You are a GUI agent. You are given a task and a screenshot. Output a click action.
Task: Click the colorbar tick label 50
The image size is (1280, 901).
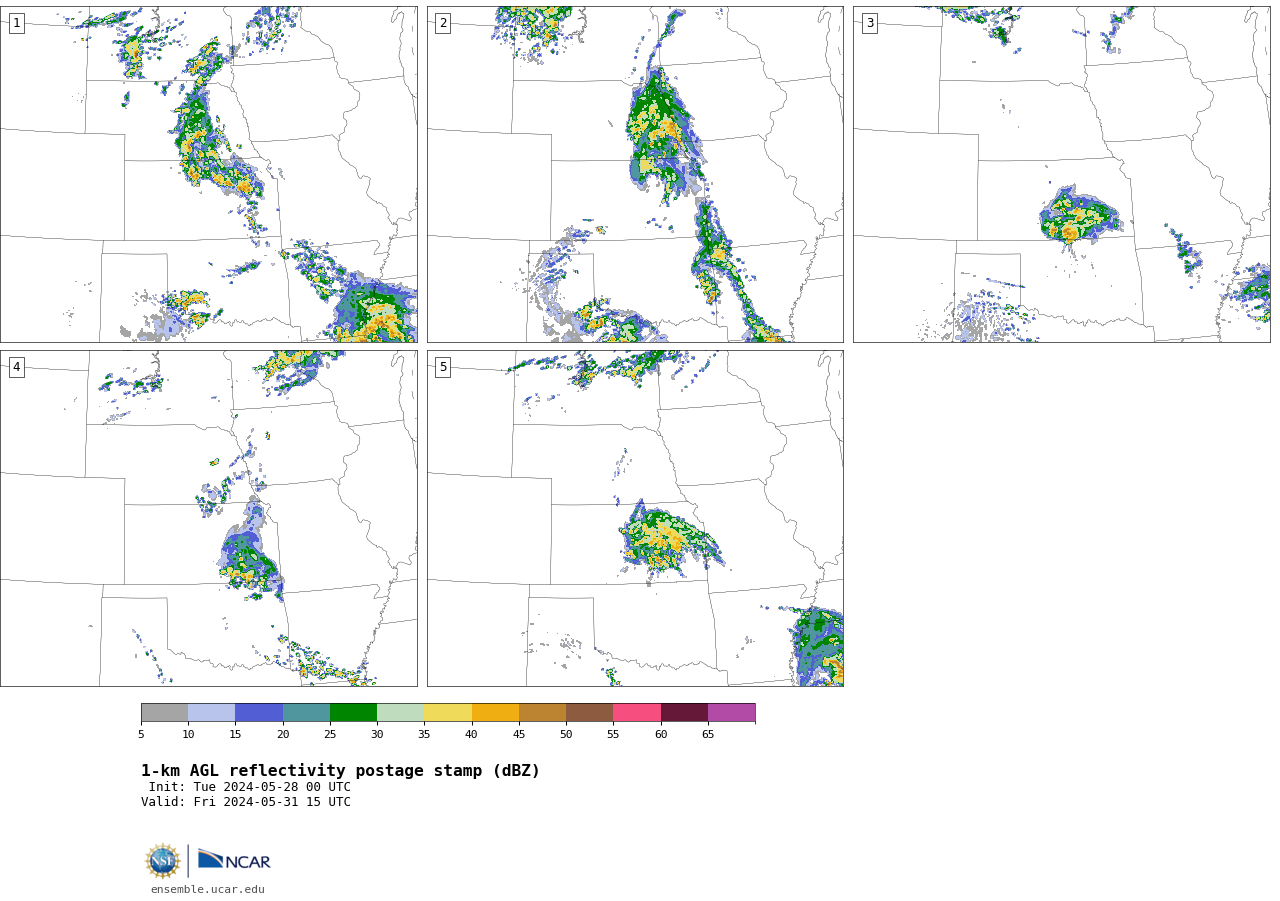(x=566, y=735)
